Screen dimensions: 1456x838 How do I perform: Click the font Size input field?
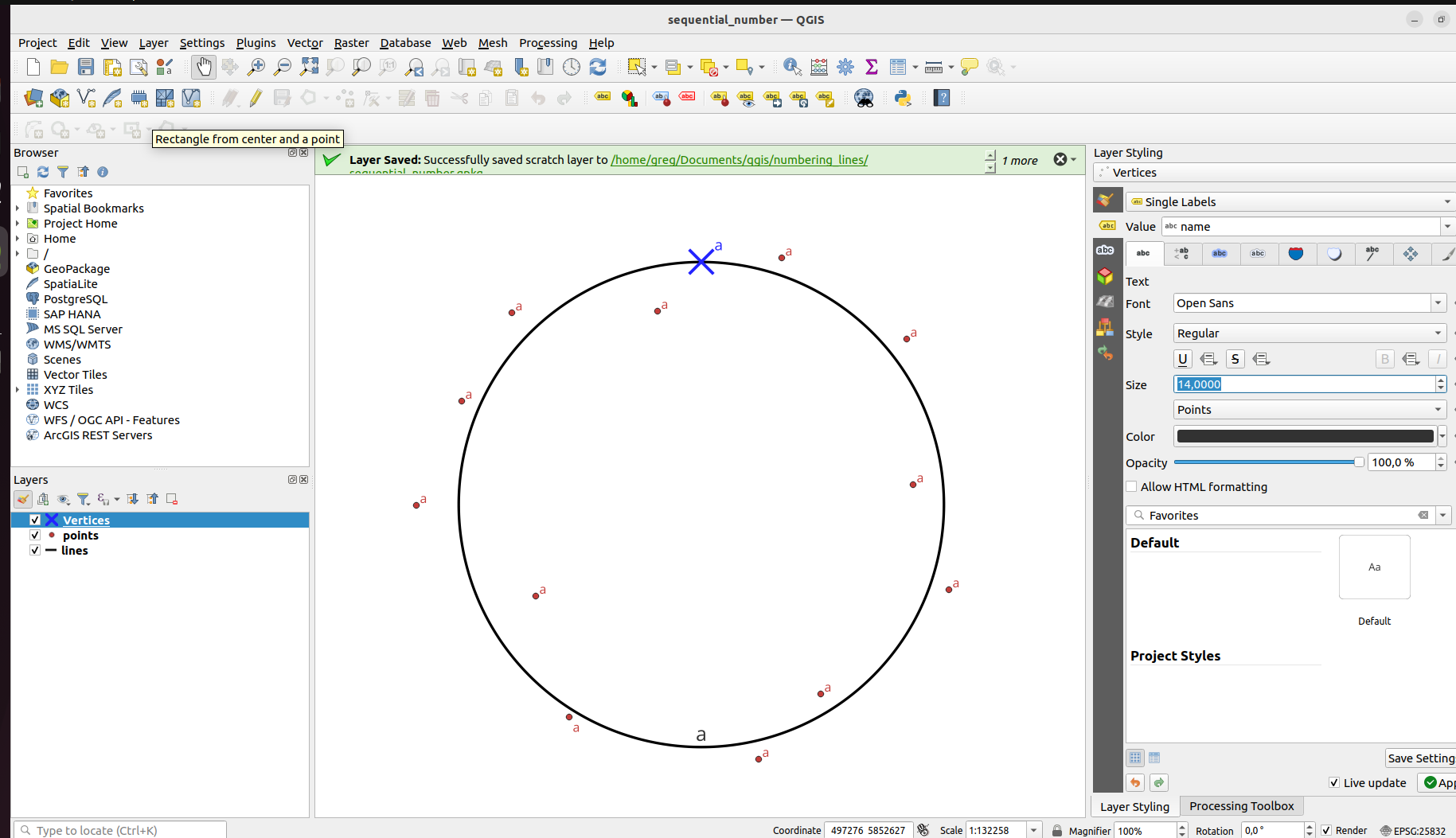[x=1304, y=384]
